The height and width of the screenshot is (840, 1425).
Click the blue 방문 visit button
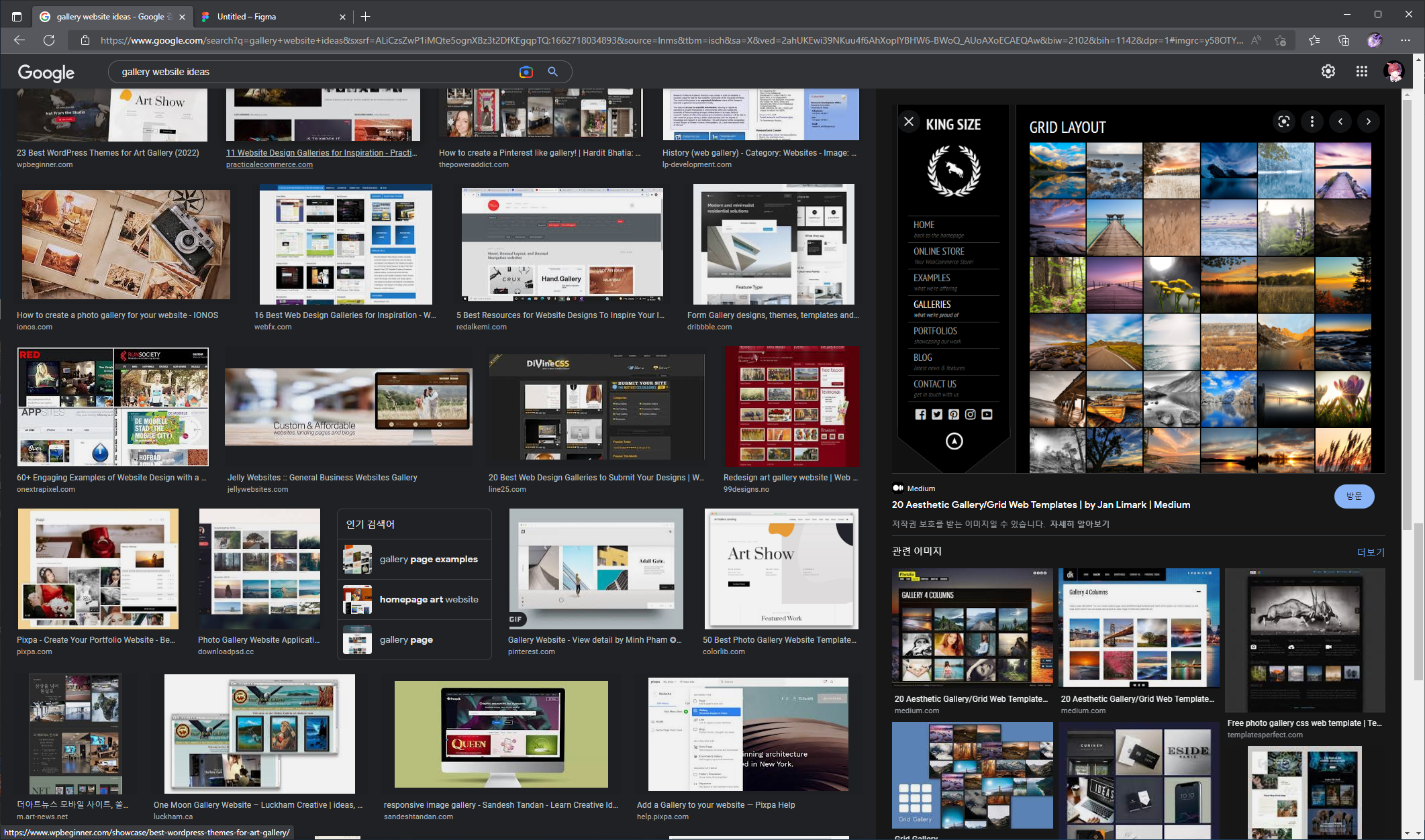coord(1353,496)
